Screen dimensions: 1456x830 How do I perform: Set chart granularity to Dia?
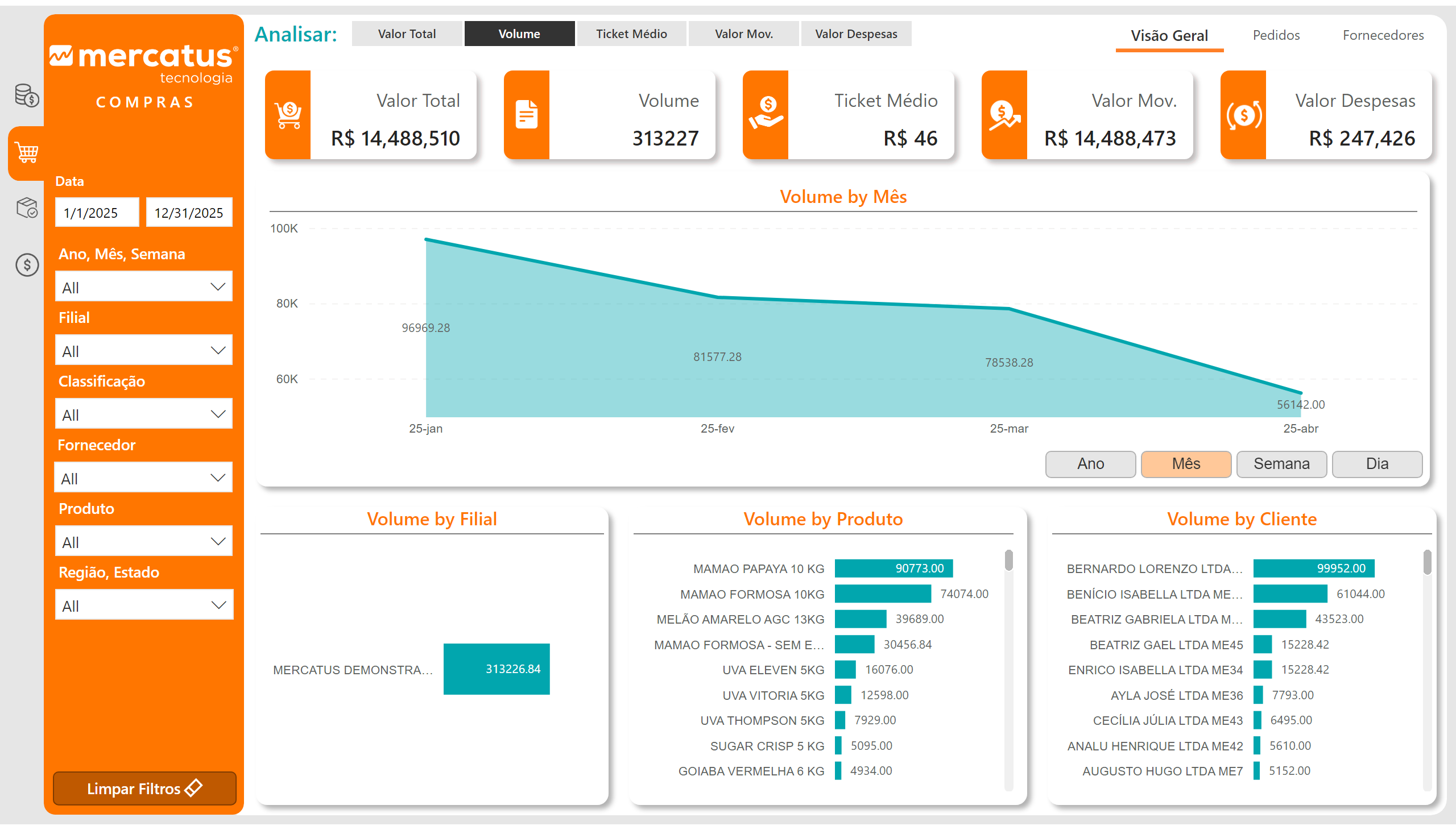(1376, 464)
